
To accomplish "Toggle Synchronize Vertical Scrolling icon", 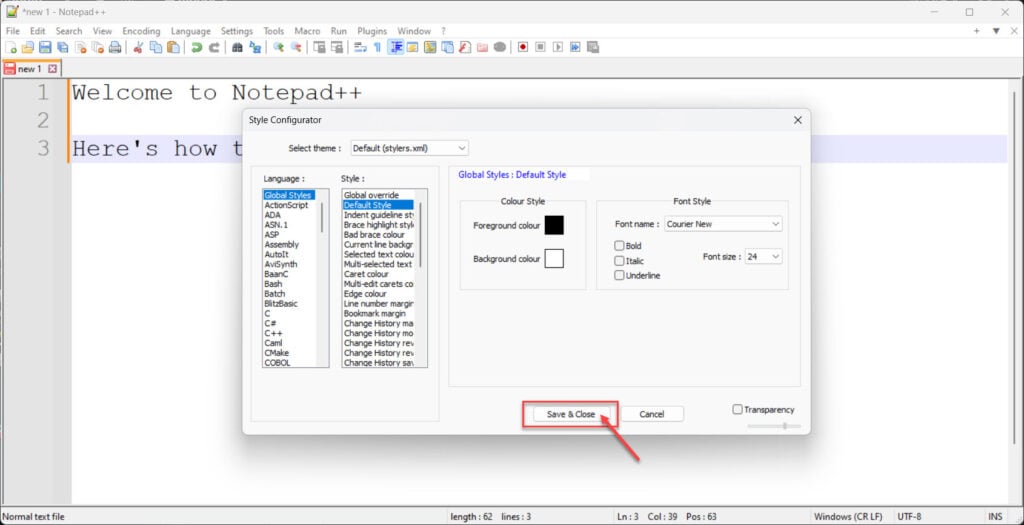I will [319, 47].
